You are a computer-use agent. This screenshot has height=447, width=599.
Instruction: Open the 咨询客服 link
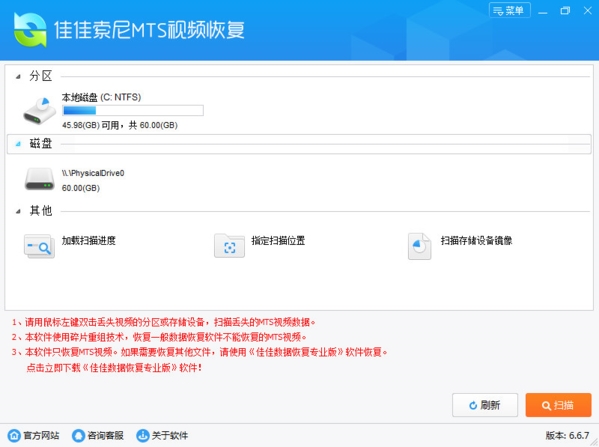pos(105,436)
